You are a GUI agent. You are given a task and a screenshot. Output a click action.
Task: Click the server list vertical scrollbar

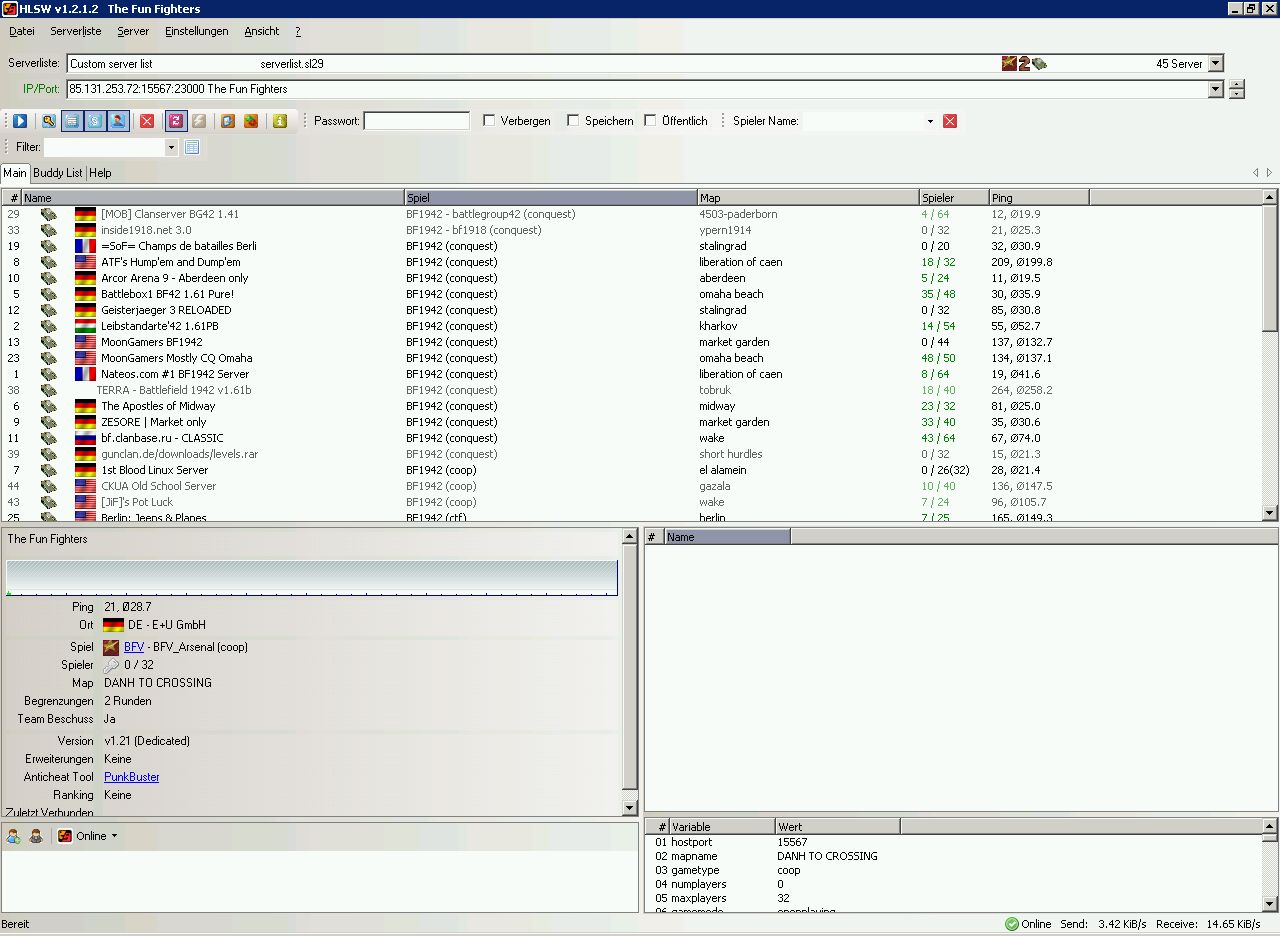pos(1270,355)
